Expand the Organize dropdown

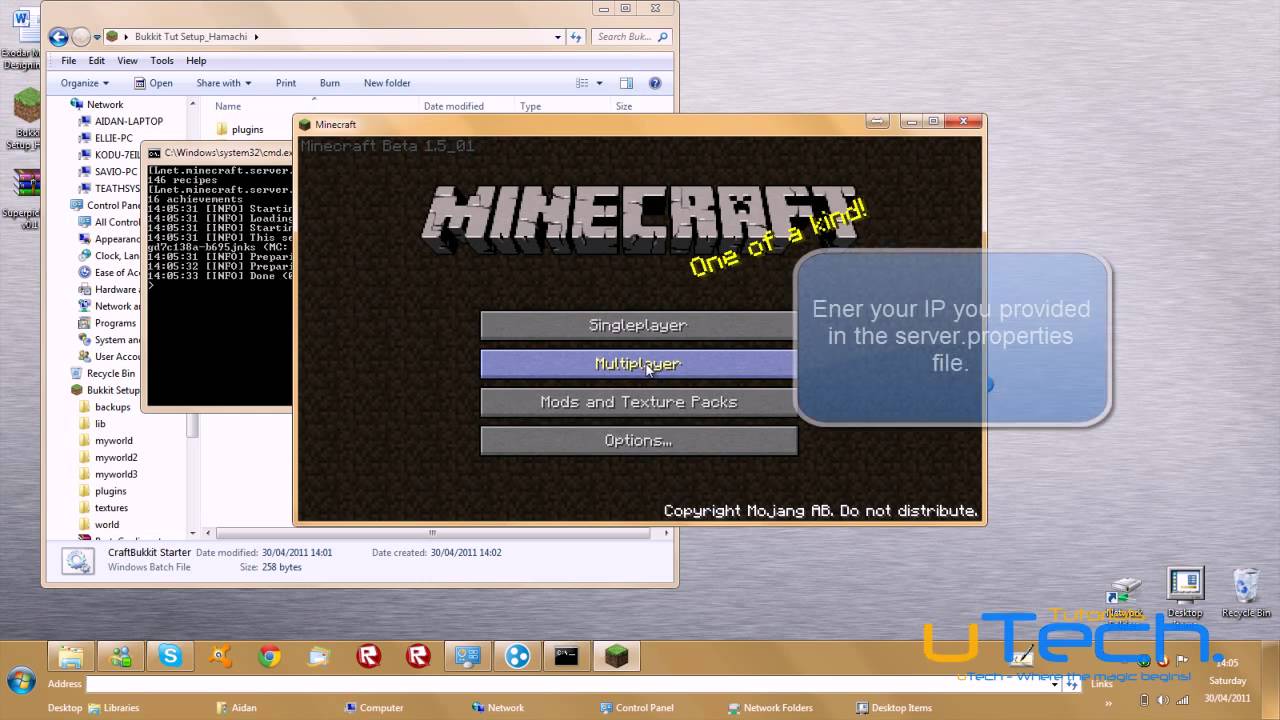[x=85, y=83]
